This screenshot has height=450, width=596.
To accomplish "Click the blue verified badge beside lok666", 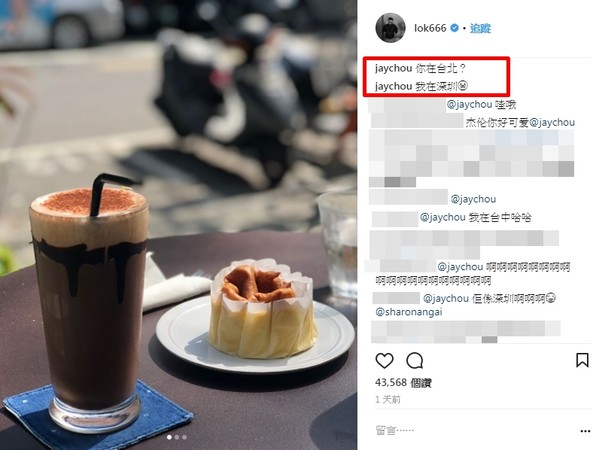I will click(x=454, y=28).
